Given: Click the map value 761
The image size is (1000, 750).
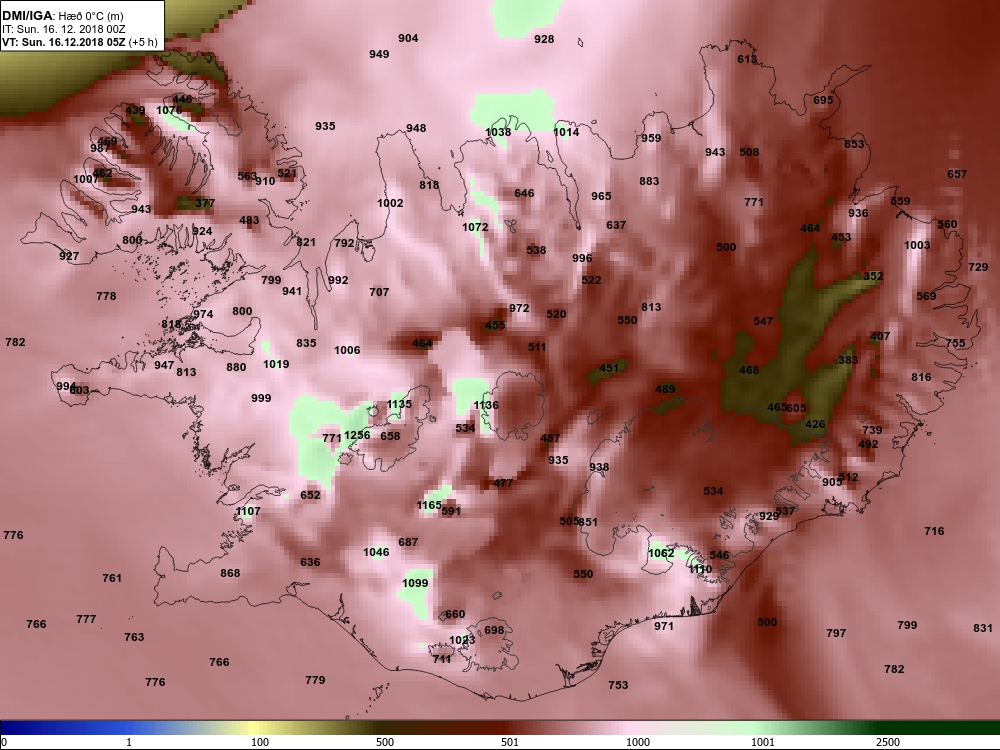Looking at the screenshot, I should tap(112, 578).
